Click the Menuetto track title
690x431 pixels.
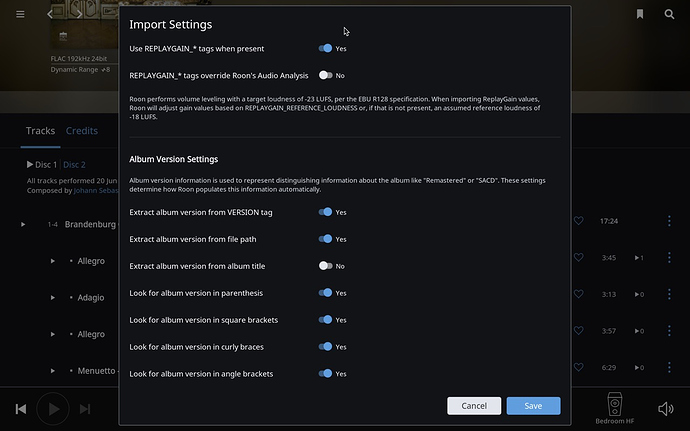[96, 371]
